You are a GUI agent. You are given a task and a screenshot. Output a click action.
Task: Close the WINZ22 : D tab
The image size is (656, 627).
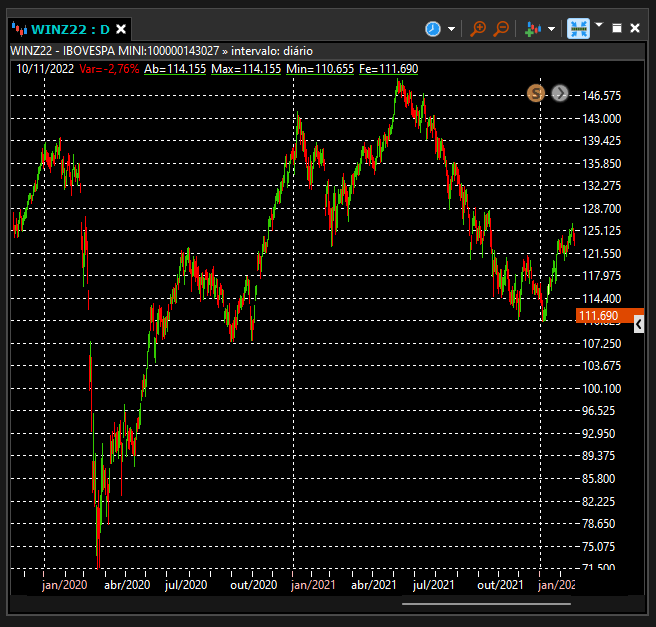click(x=121, y=29)
